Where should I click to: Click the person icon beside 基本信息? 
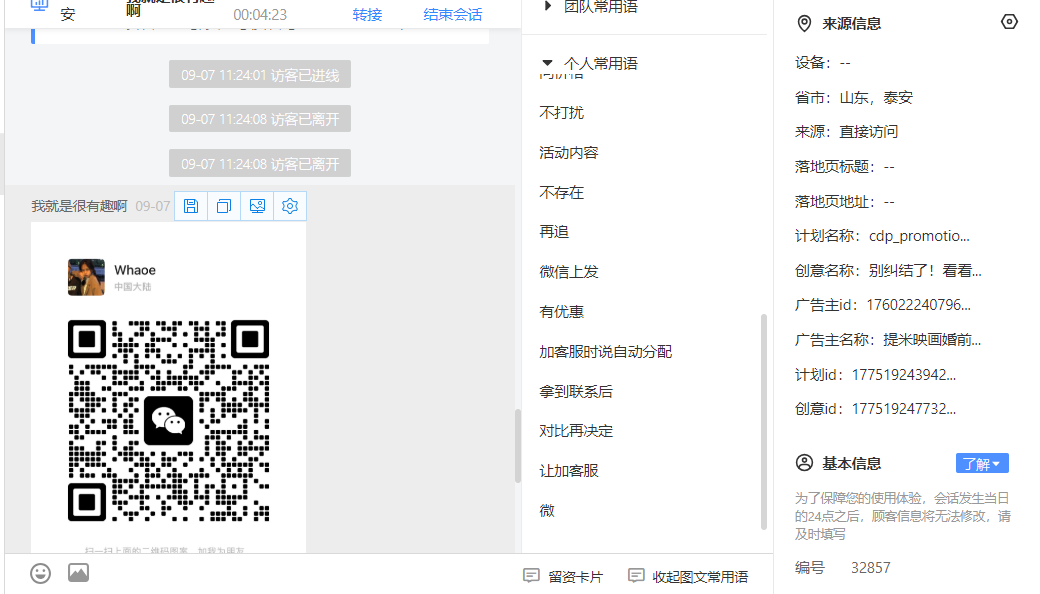pos(804,463)
